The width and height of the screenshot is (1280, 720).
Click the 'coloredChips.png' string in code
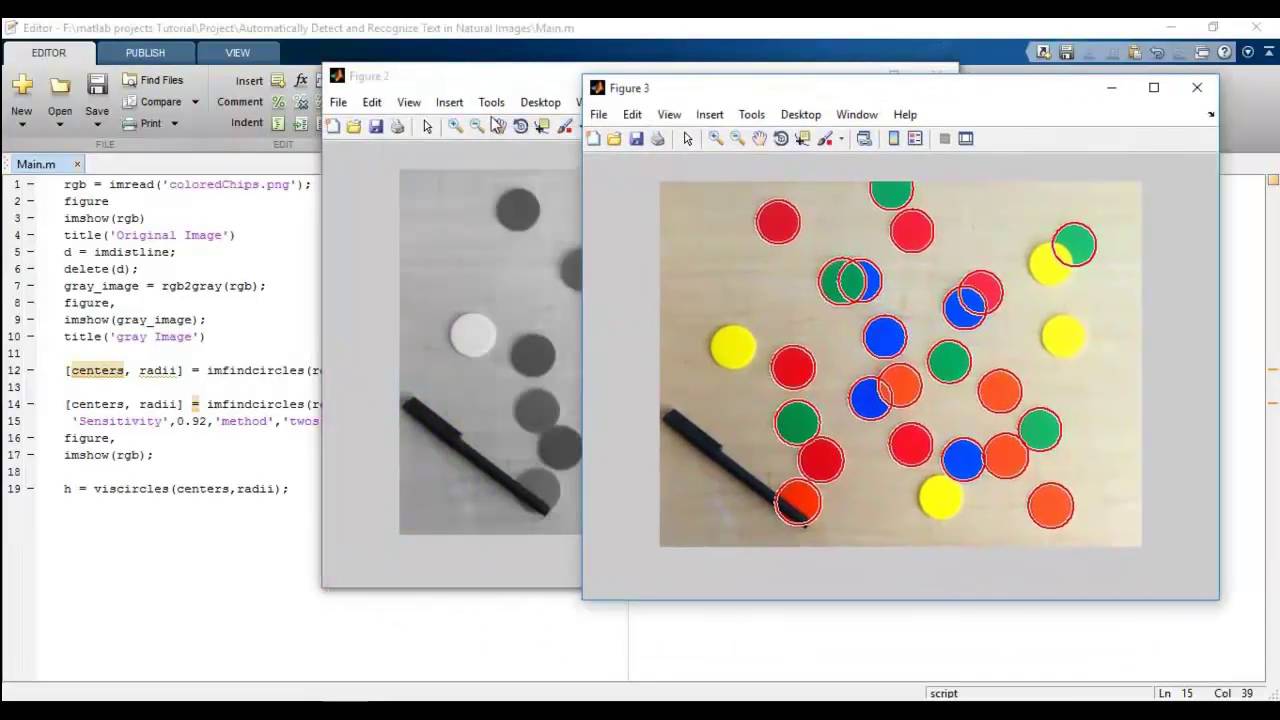click(229, 184)
